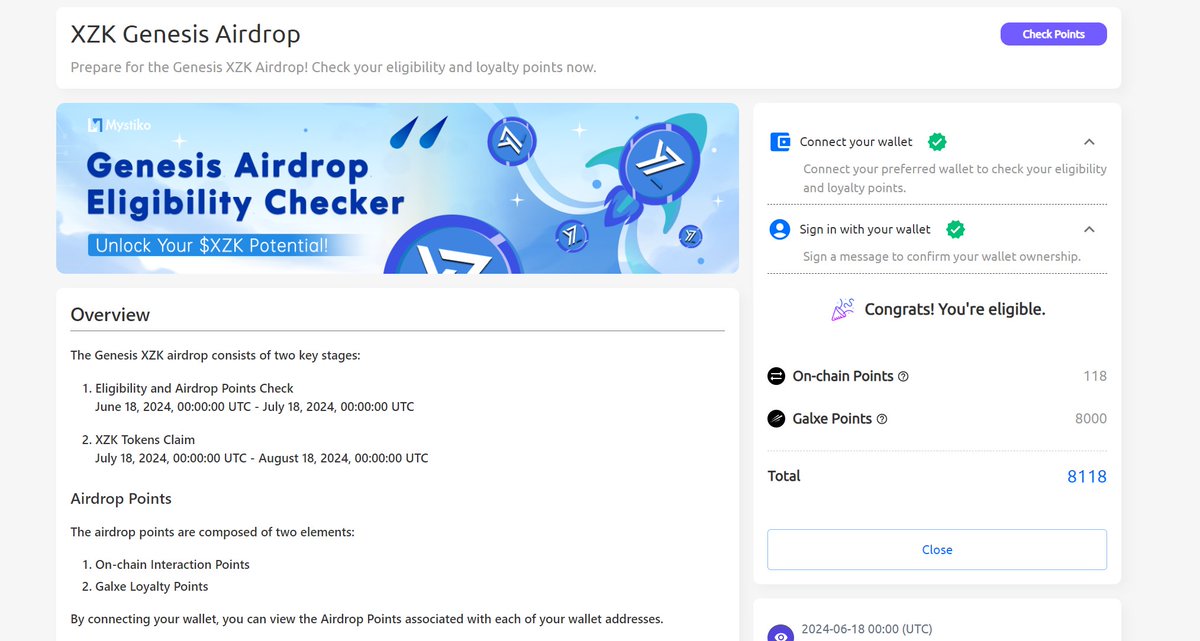The width and height of the screenshot is (1200, 641).
Task: Click the Genesis Airdrop Eligibility Checker banner
Action: point(397,188)
